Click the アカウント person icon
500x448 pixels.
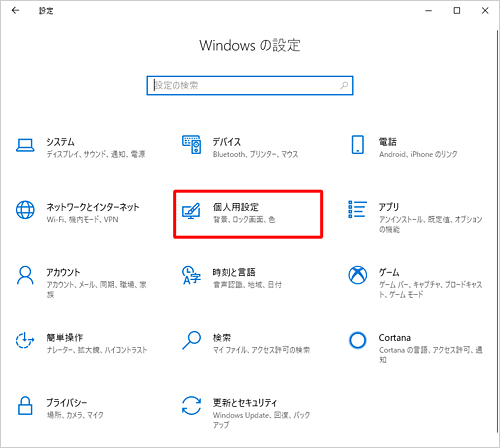pos(25,275)
